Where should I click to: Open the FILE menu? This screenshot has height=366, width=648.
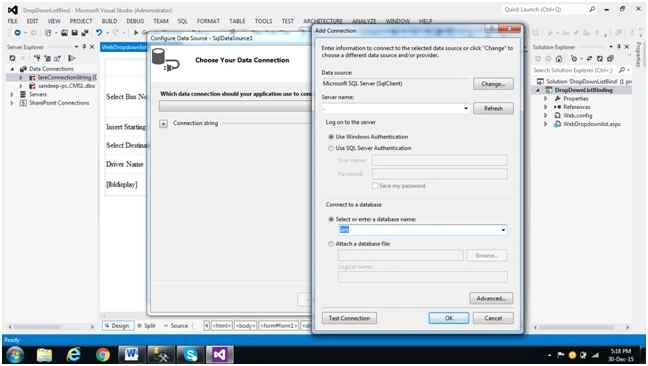[12, 21]
